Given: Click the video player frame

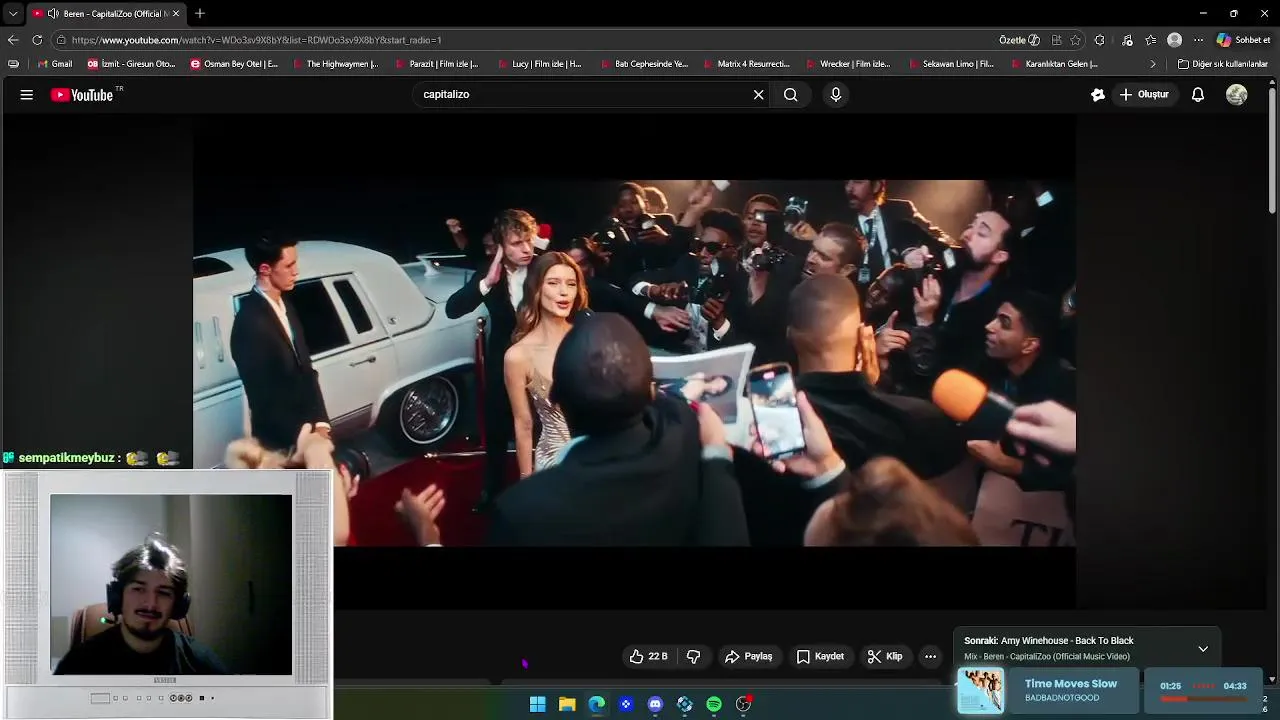Looking at the screenshot, I should 634,363.
